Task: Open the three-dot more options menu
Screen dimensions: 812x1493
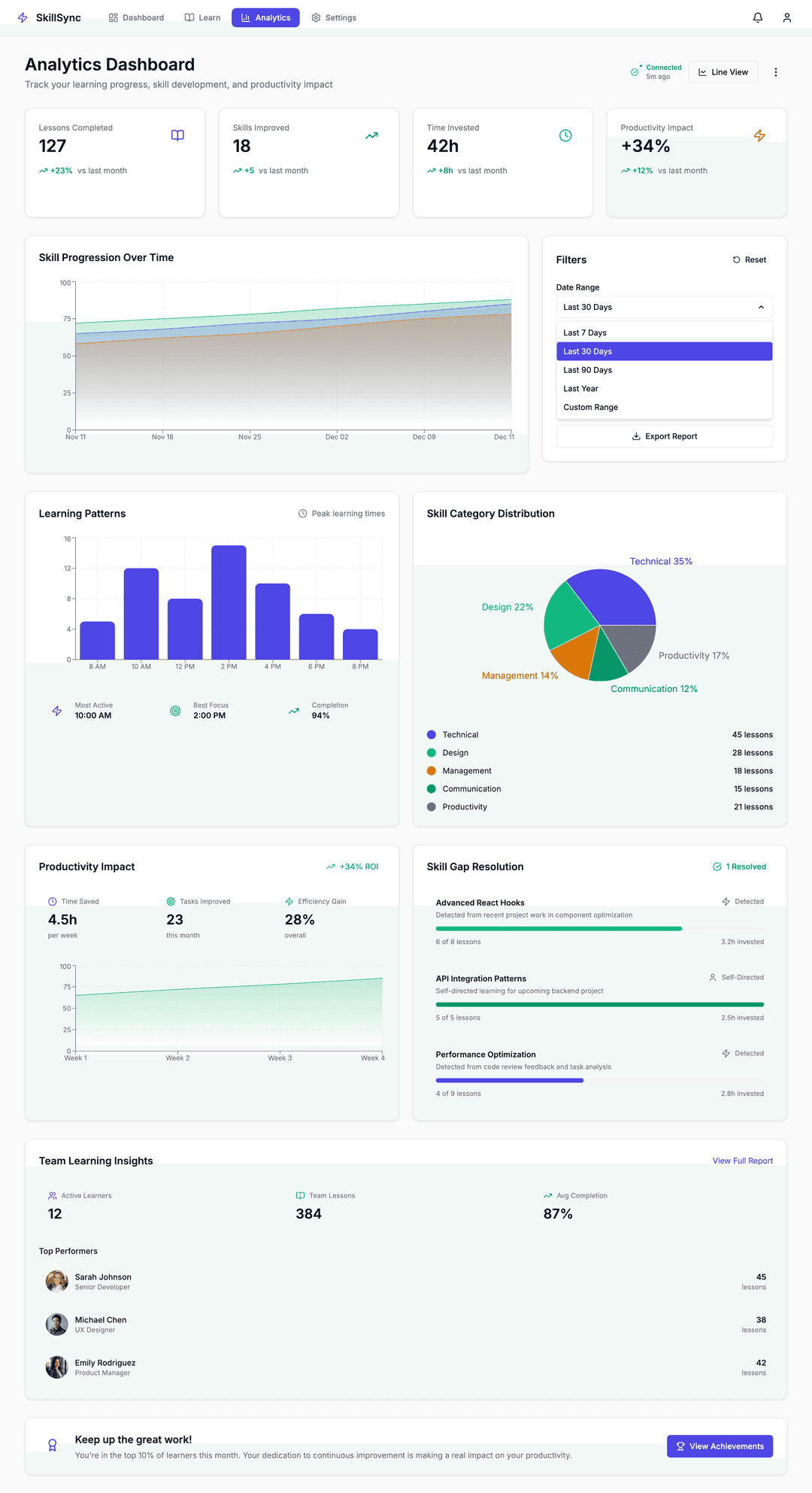Action: 775,72
